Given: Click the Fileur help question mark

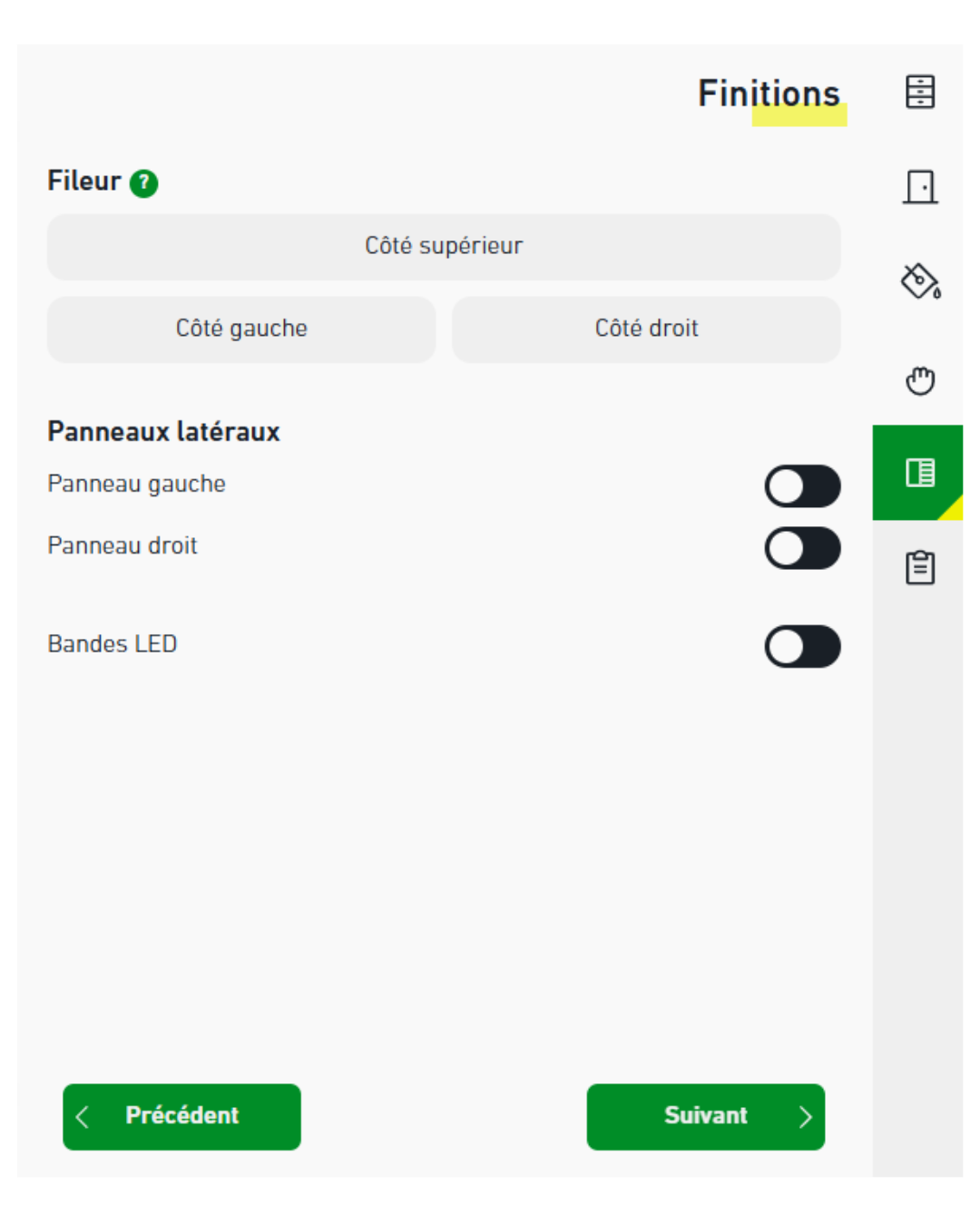Looking at the screenshot, I should coord(145,181).
